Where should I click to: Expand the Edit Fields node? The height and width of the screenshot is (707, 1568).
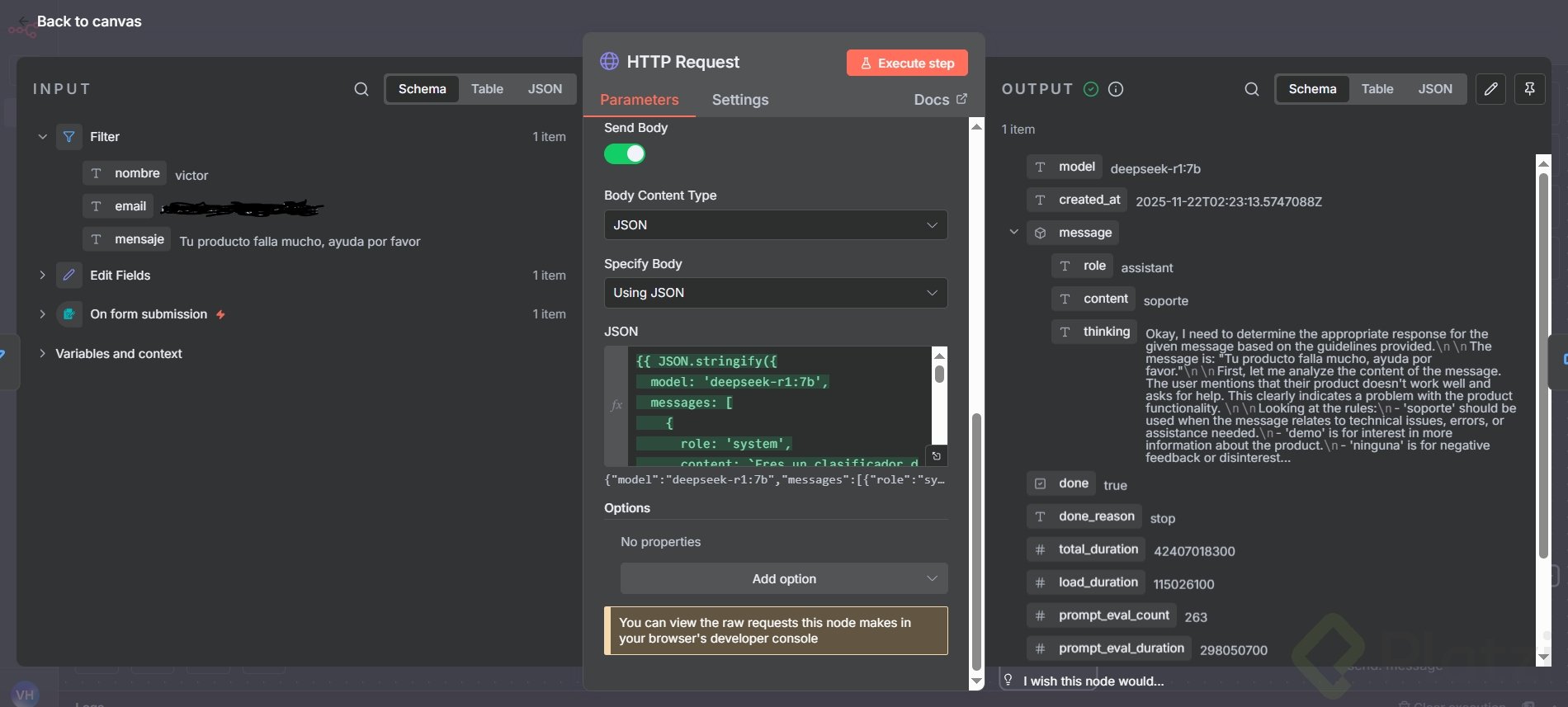coord(42,275)
